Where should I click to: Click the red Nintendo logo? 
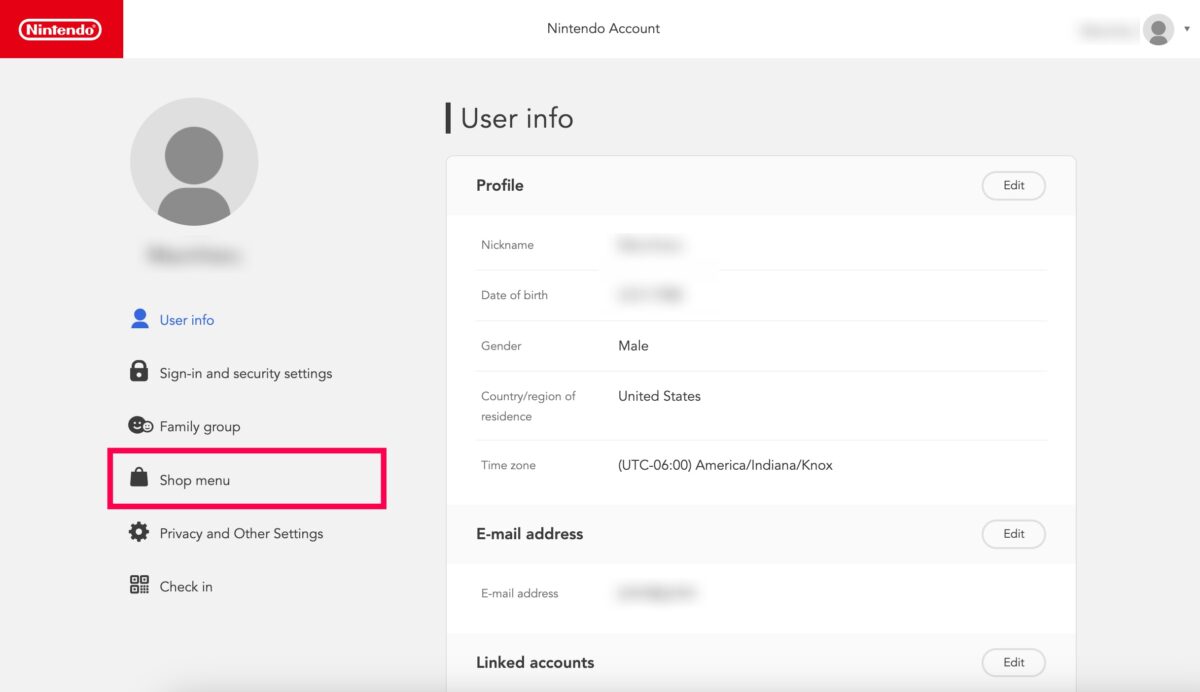point(61,29)
